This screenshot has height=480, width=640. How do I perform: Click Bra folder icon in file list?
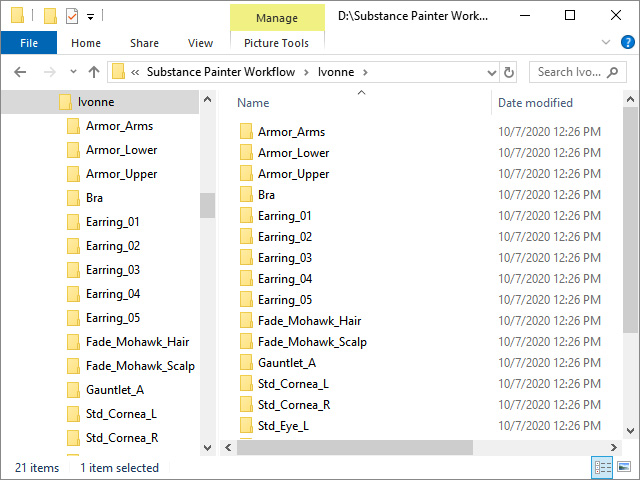[246, 195]
